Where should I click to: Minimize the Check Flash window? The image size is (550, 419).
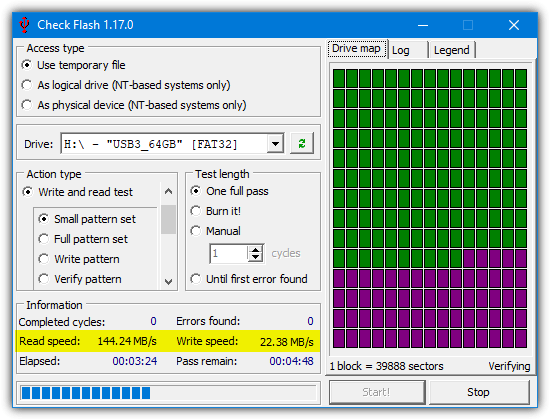pos(423,25)
